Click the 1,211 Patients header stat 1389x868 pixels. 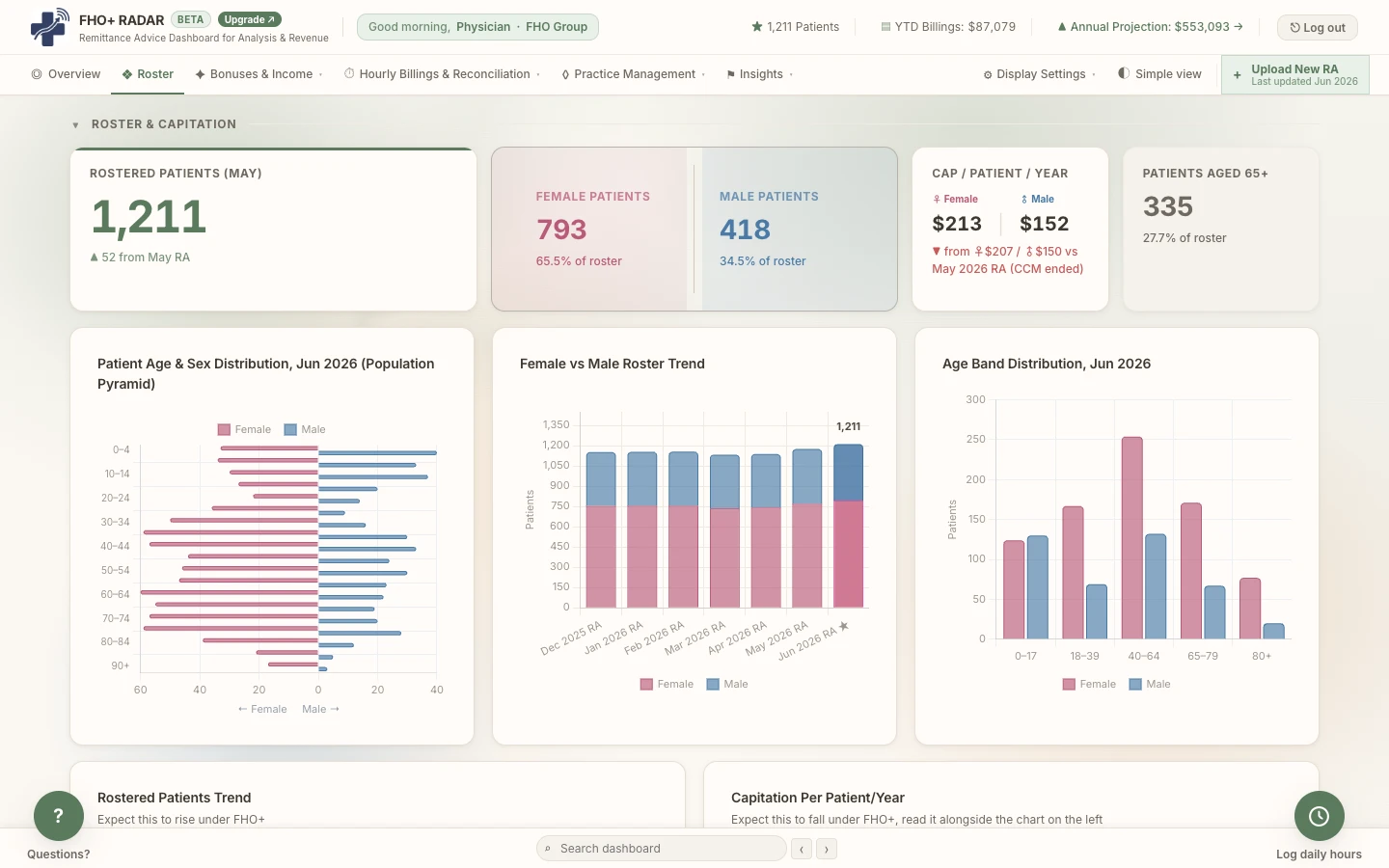(x=796, y=27)
